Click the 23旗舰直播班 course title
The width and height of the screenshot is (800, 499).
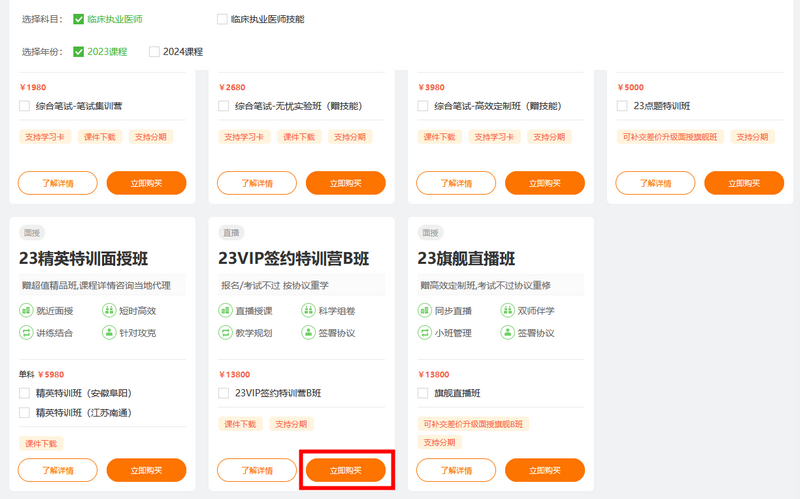tap(466, 259)
